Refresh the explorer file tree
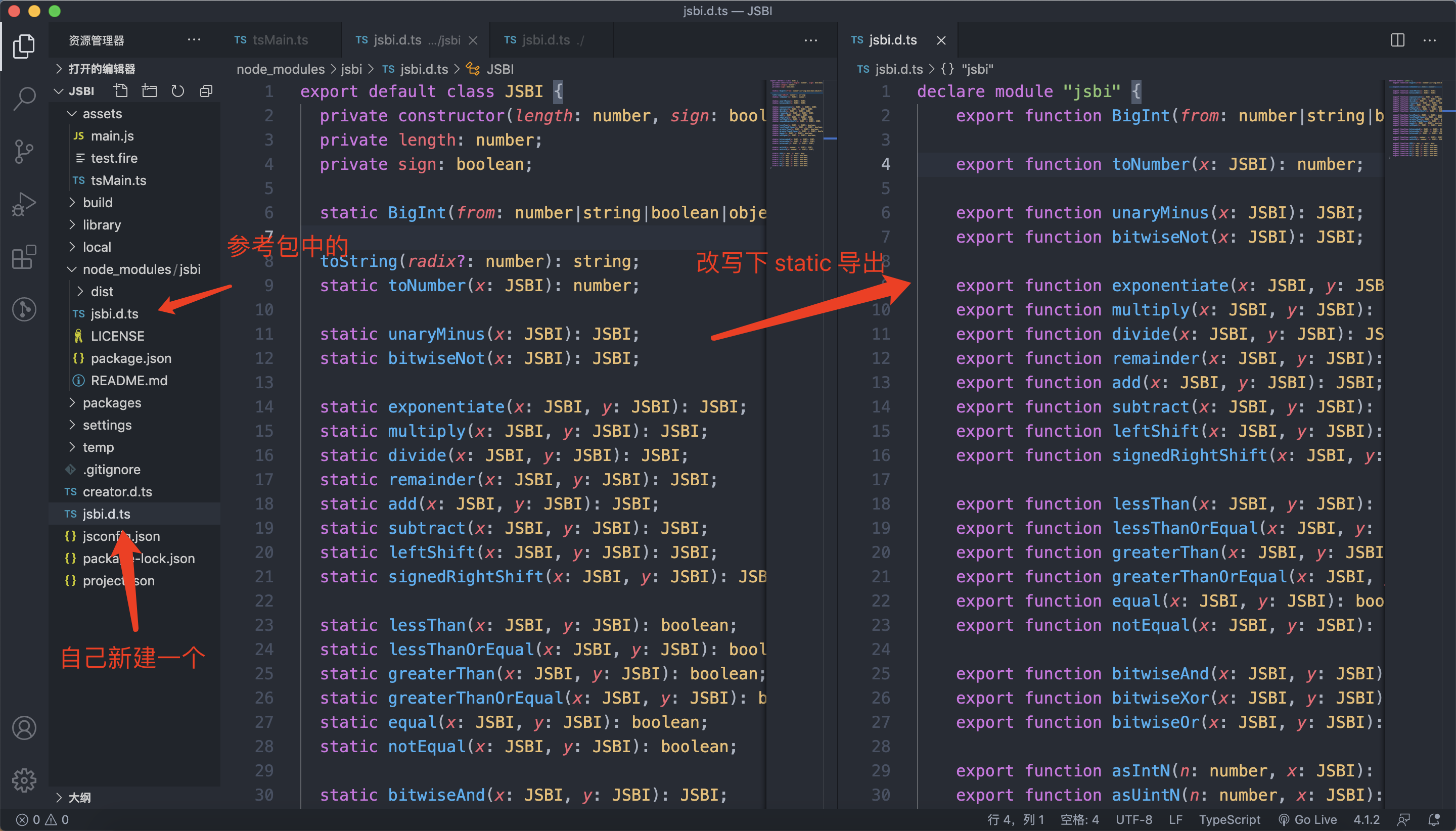This screenshot has width=1456, height=831. coord(178,91)
